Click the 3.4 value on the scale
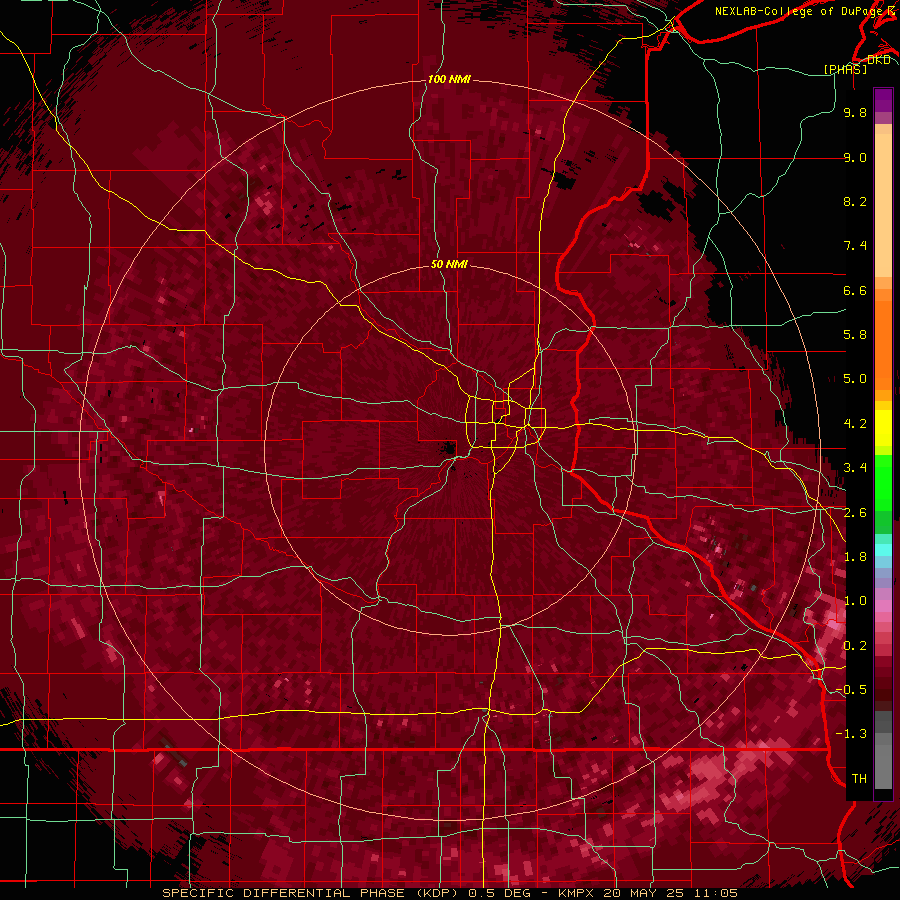This screenshot has width=900, height=900. click(x=855, y=468)
